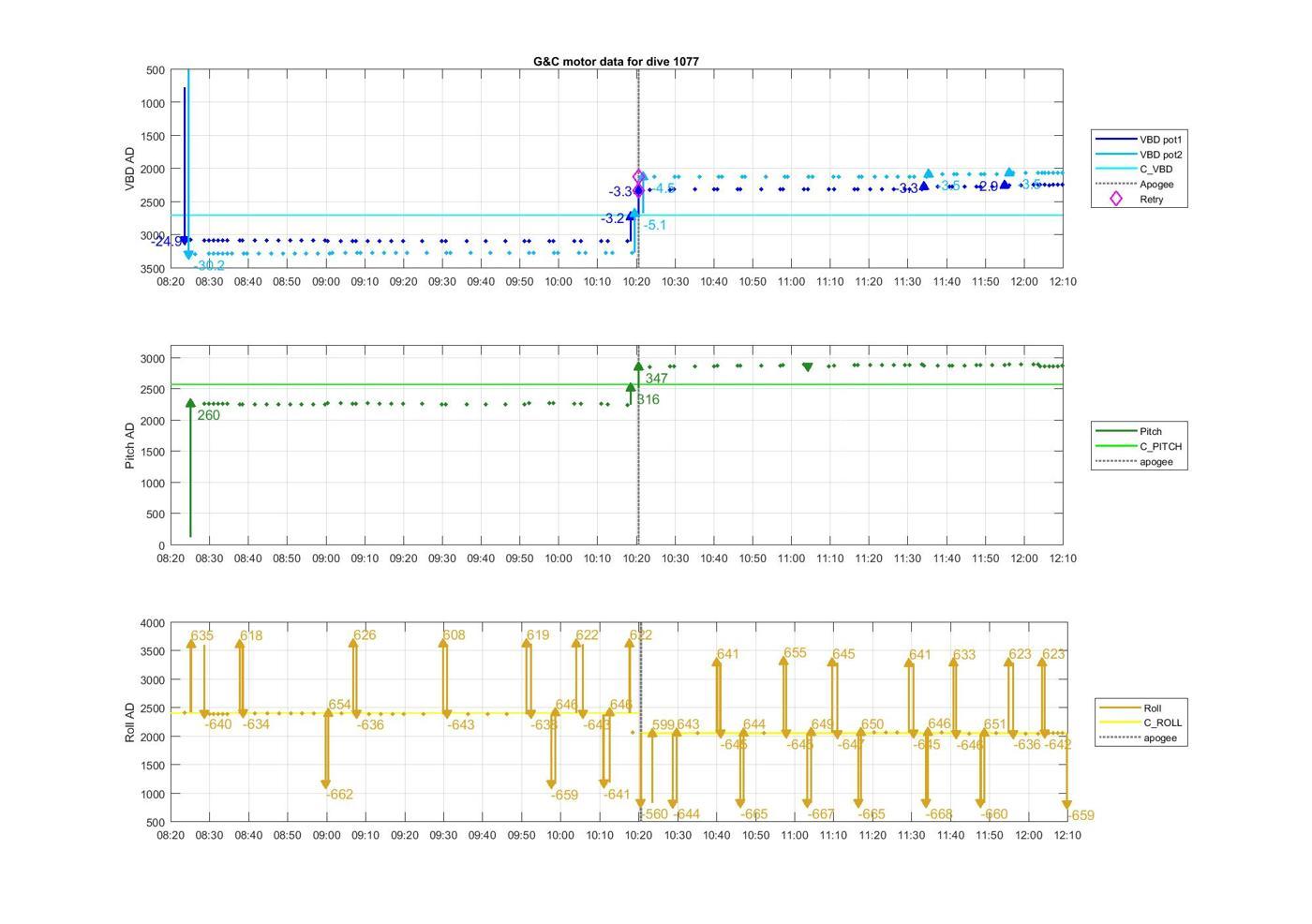
Task: Click the '-662' roll label
Action: coord(340,795)
